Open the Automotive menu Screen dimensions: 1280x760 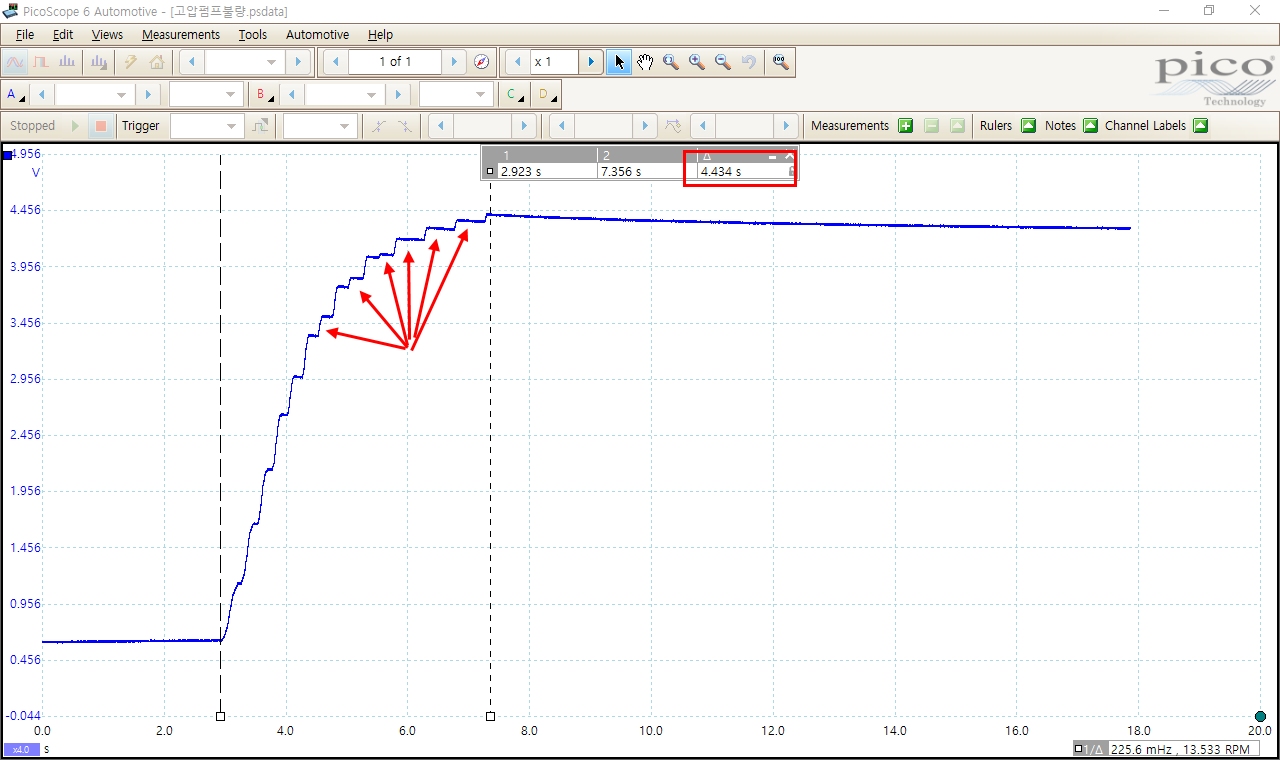[317, 34]
